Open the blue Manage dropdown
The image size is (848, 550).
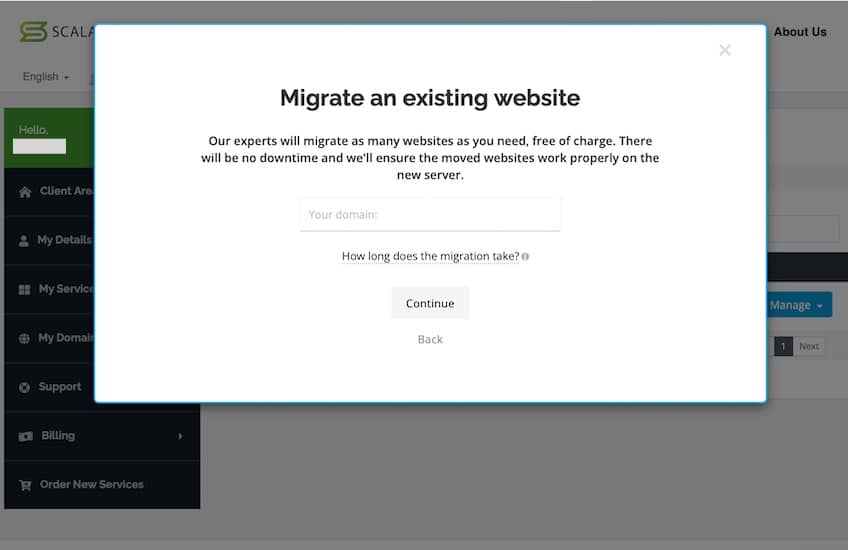tap(799, 305)
